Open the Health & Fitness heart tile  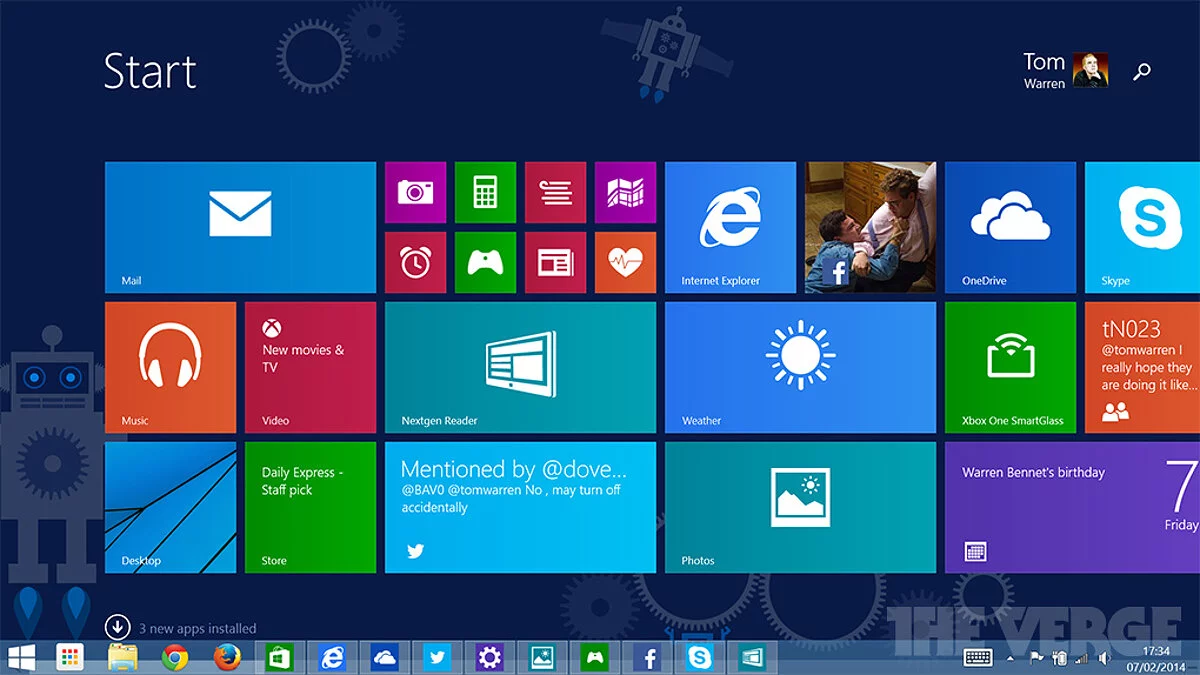[x=625, y=262]
